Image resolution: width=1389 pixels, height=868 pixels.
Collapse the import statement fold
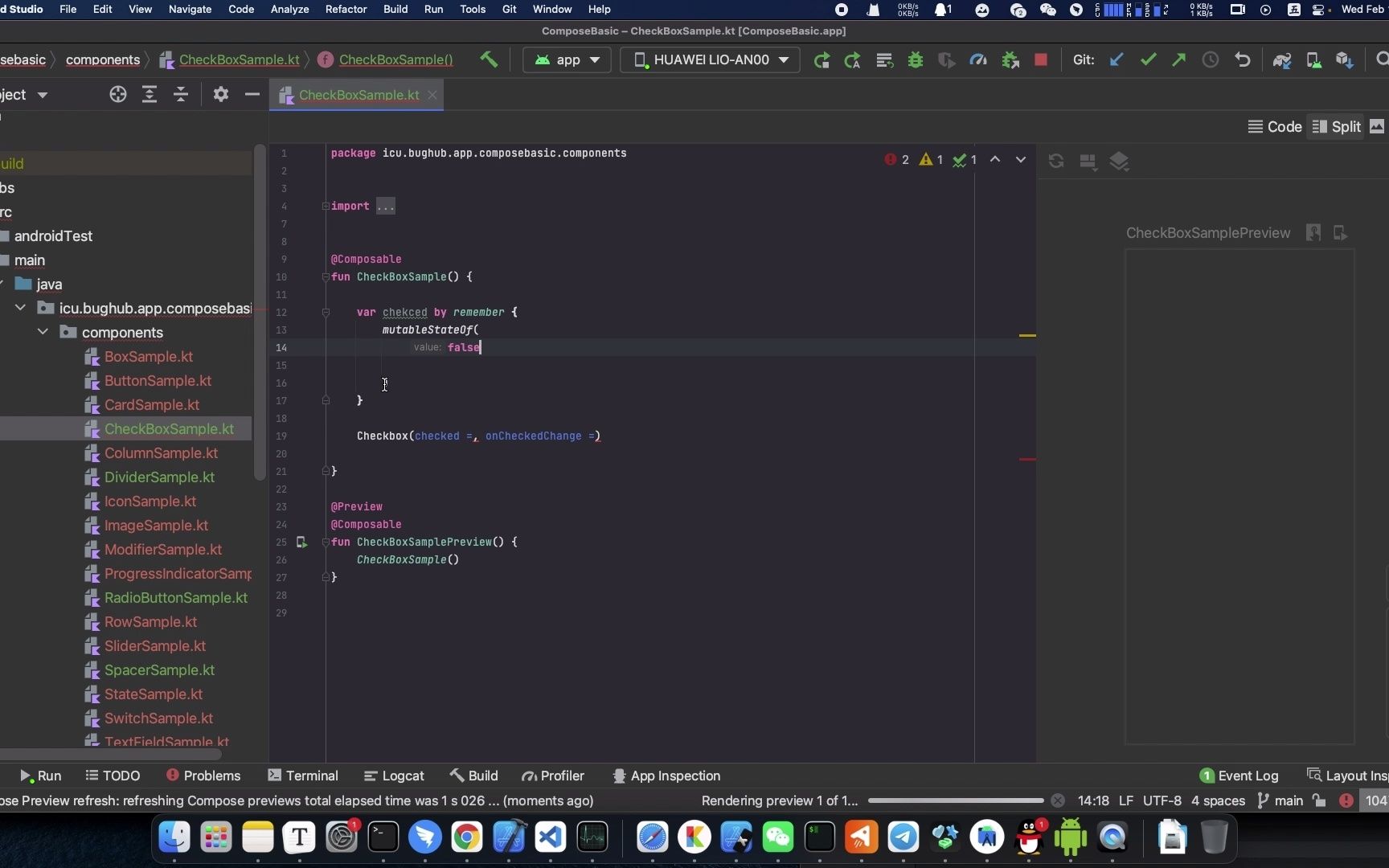326,207
